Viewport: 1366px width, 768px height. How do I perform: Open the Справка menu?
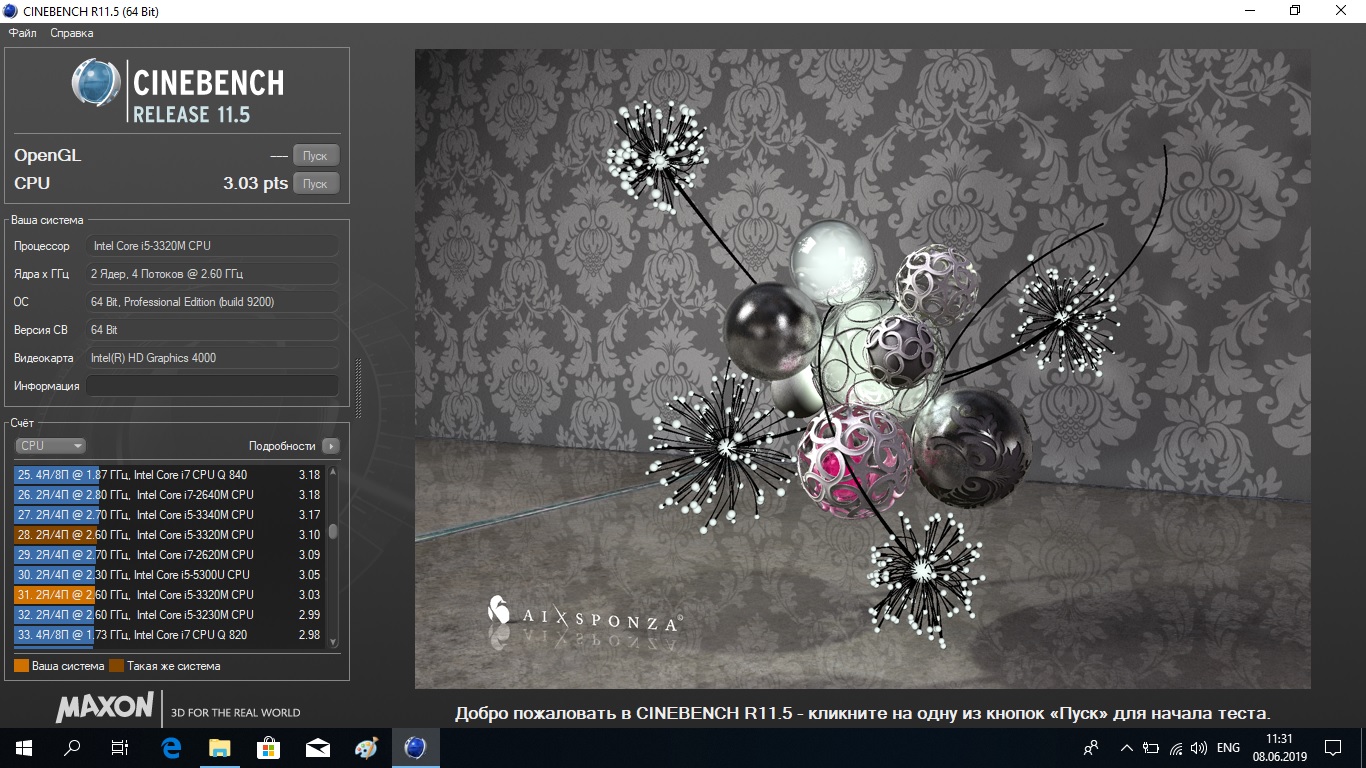click(71, 33)
